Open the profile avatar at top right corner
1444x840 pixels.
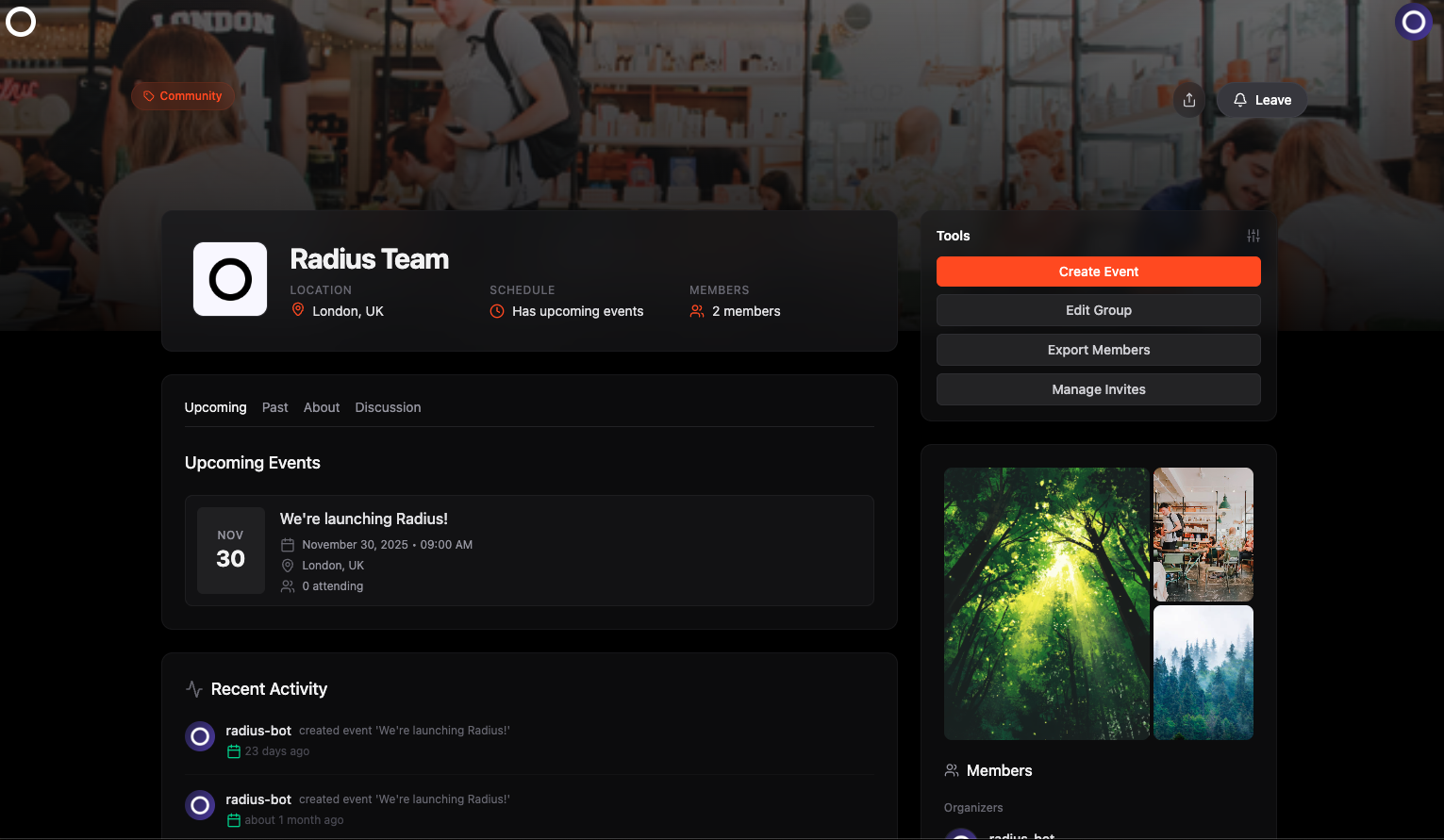[x=1413, y=21]
